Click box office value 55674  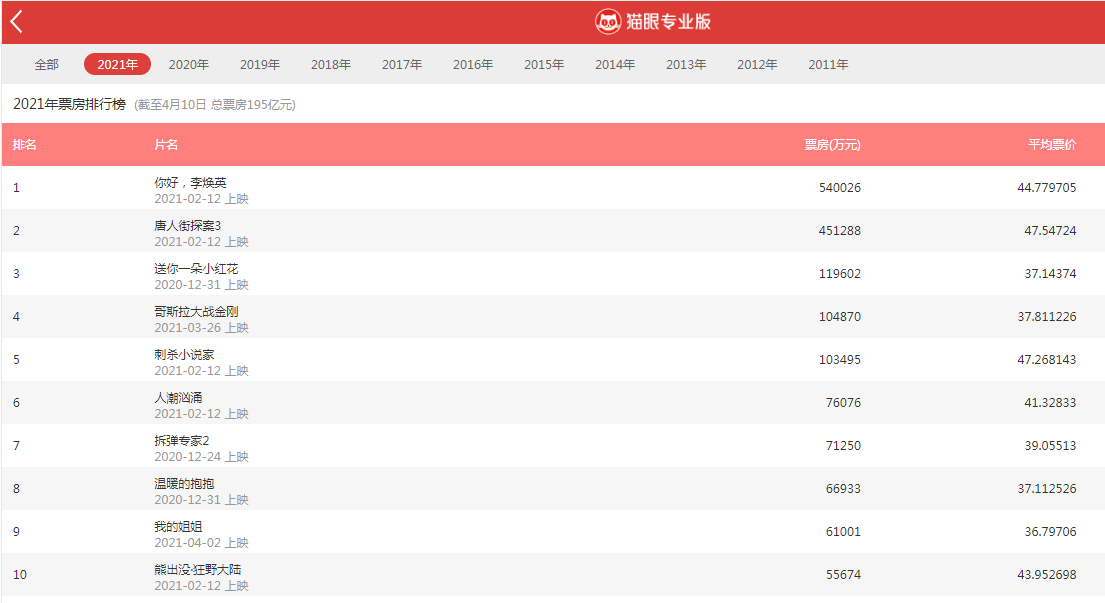pyautogui.click(x=843, y=574)
